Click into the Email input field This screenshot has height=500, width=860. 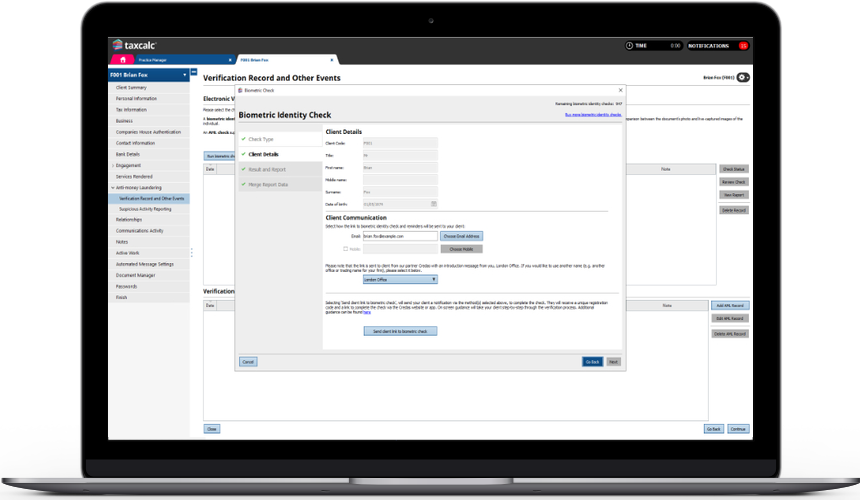tap(399, 236)
